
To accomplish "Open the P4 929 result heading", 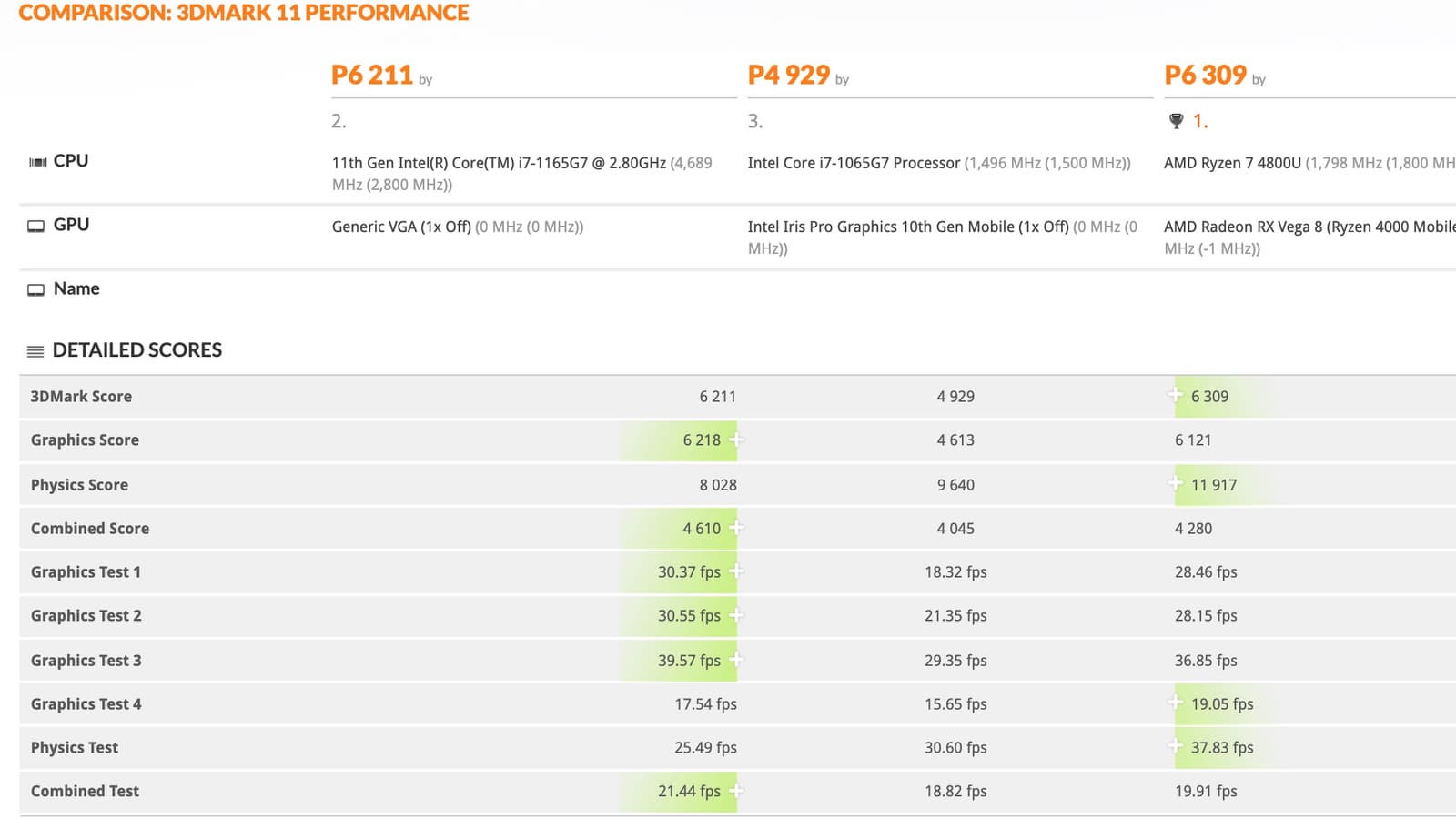I will click(x=789, y=75).
